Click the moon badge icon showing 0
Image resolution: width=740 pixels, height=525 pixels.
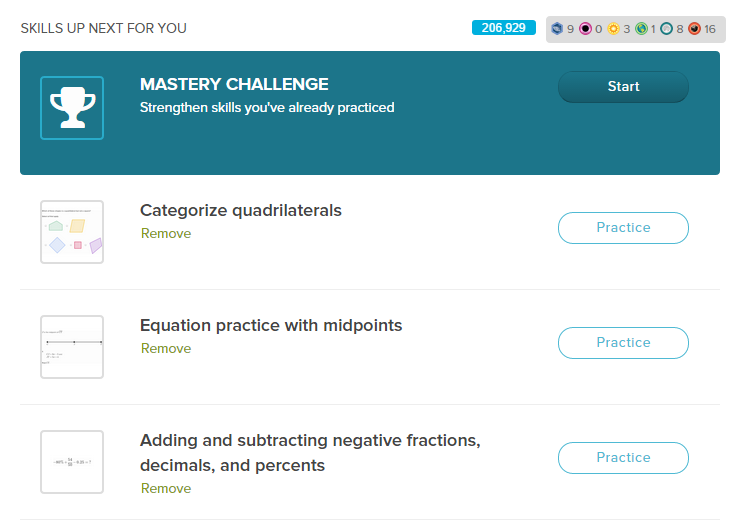click(x=585, y=29)
